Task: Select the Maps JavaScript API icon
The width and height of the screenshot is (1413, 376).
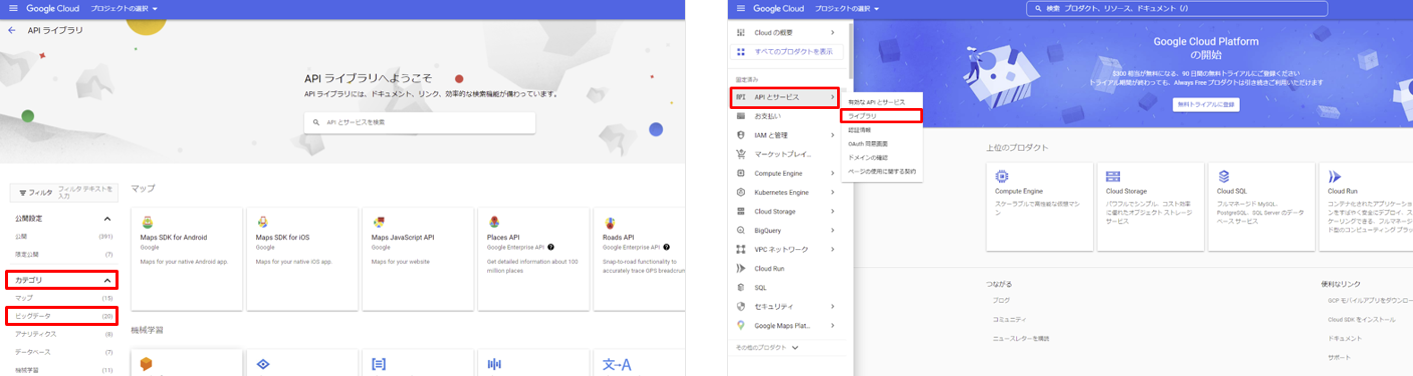Action: (x=379, y=222)
